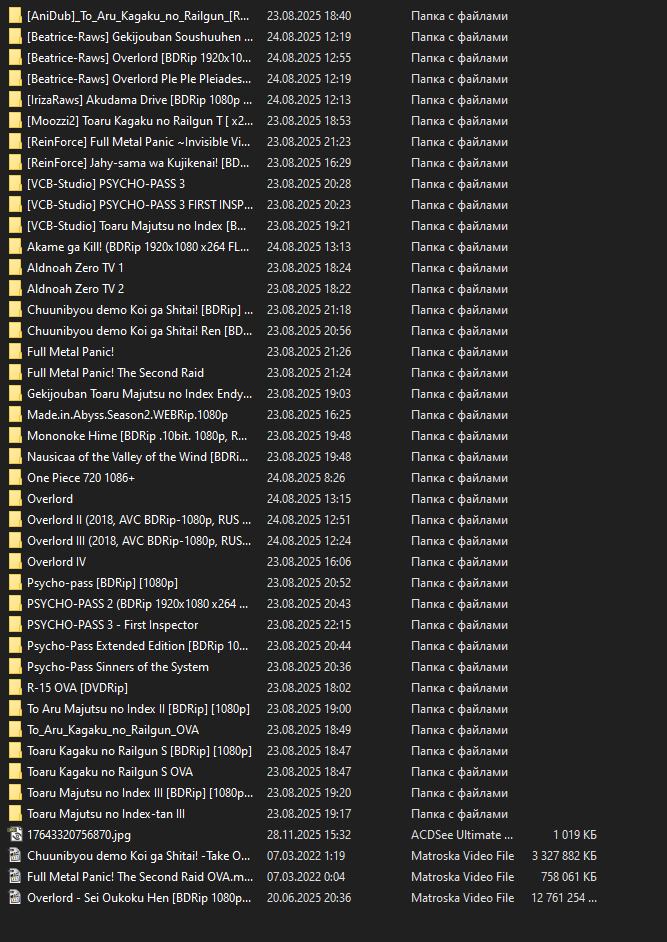The image size is (667, 942).
Task: Click the date 23.08.2025 18:02
Action: (x=309, y=687)
